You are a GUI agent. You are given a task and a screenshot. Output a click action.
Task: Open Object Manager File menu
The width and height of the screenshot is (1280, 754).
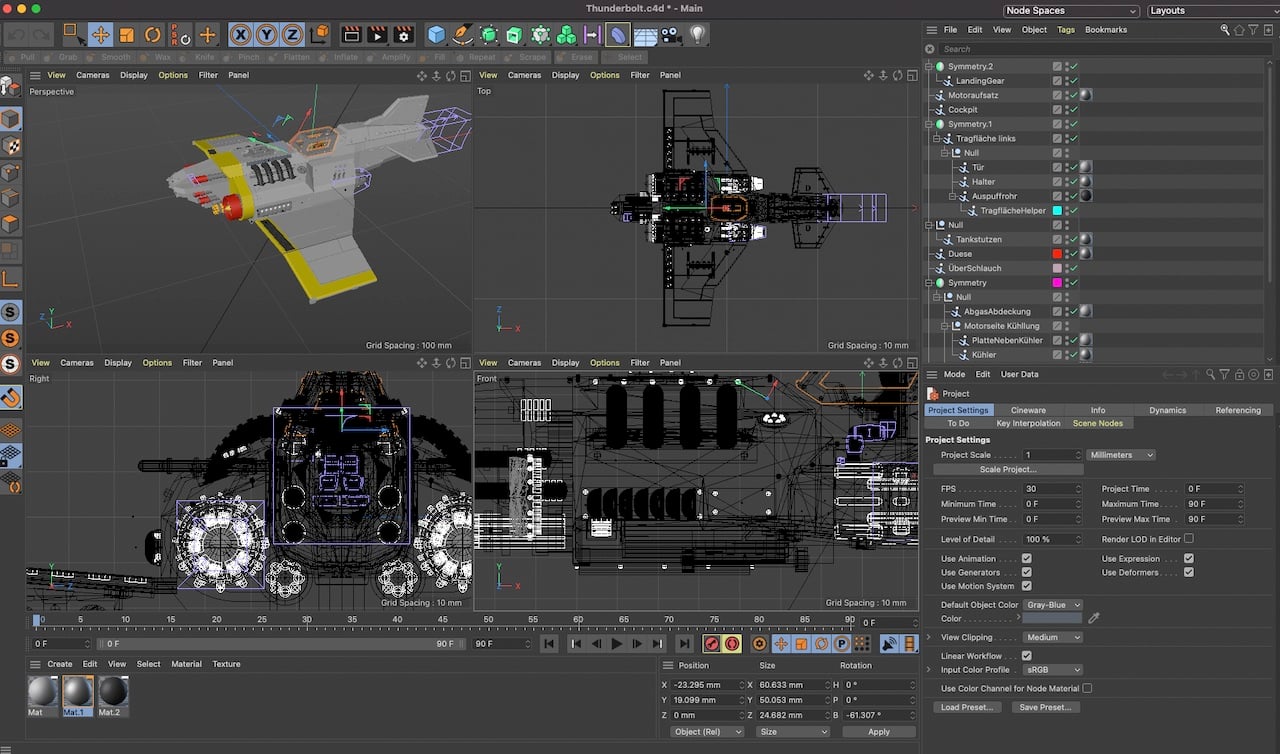(950, 30)
